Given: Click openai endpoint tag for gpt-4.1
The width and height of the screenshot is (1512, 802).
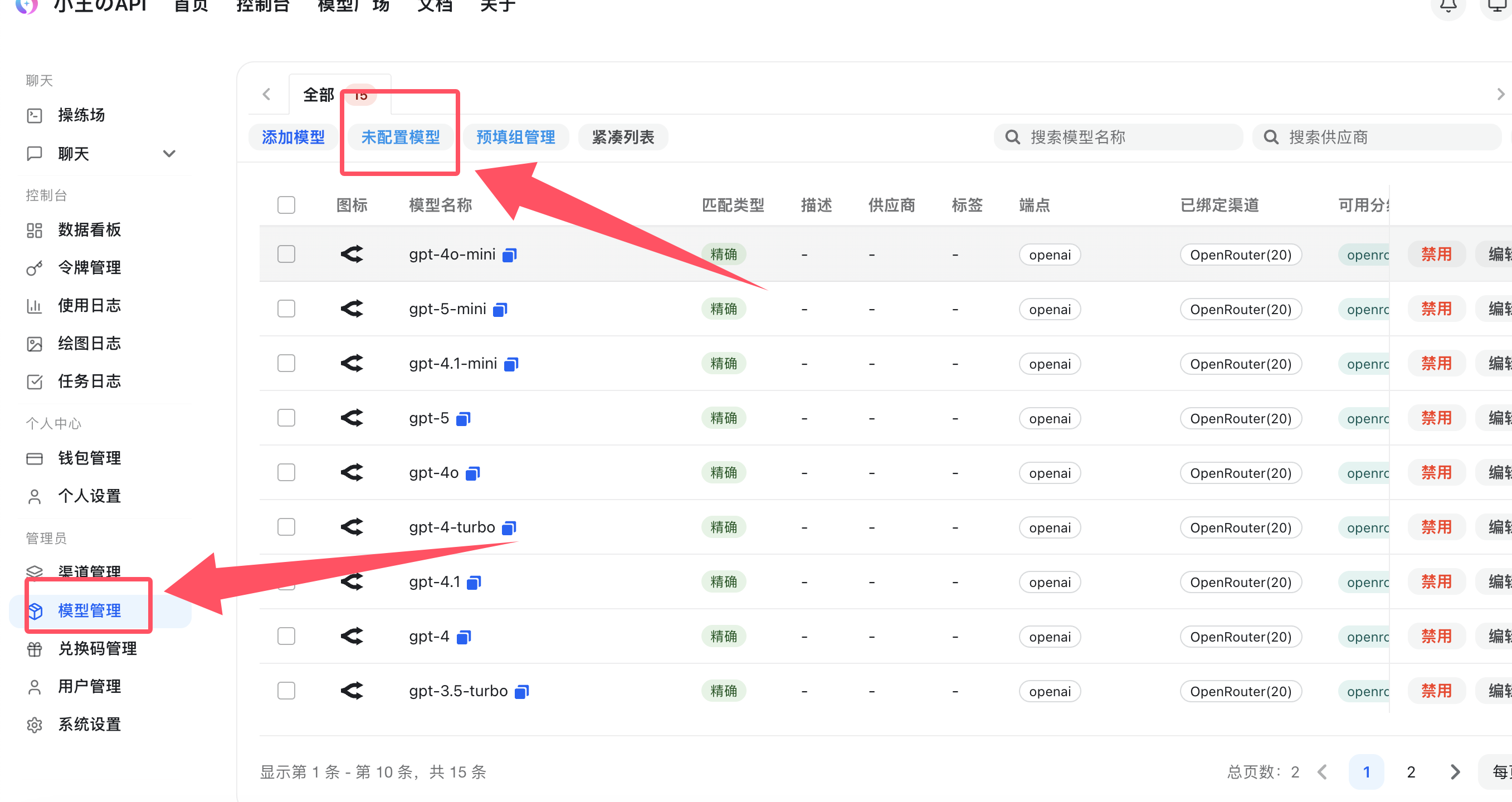Looking at the screenshot, I should [1050, 582].
